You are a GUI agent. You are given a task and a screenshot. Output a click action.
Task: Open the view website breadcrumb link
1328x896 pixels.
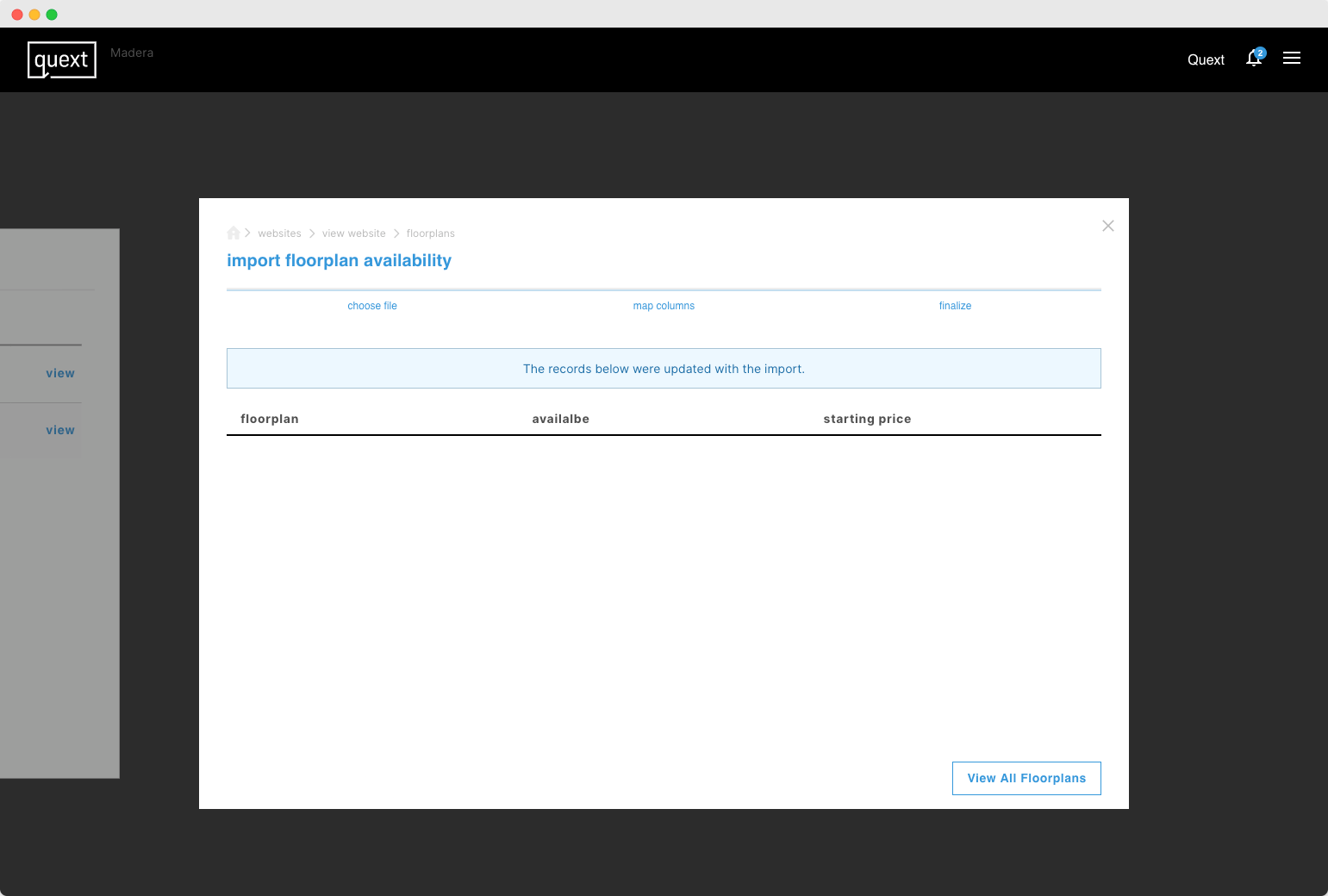click(354, 233)
